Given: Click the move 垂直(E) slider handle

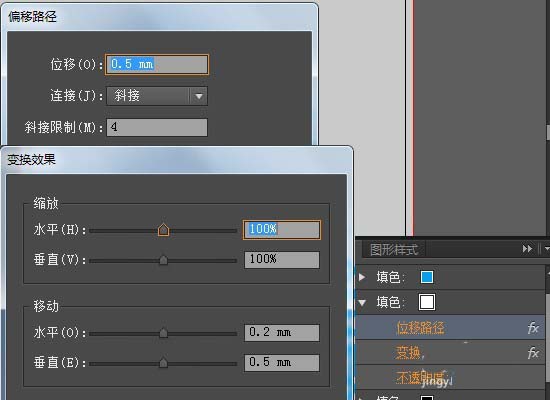Looking at the screenshot, I should [163, 362].
